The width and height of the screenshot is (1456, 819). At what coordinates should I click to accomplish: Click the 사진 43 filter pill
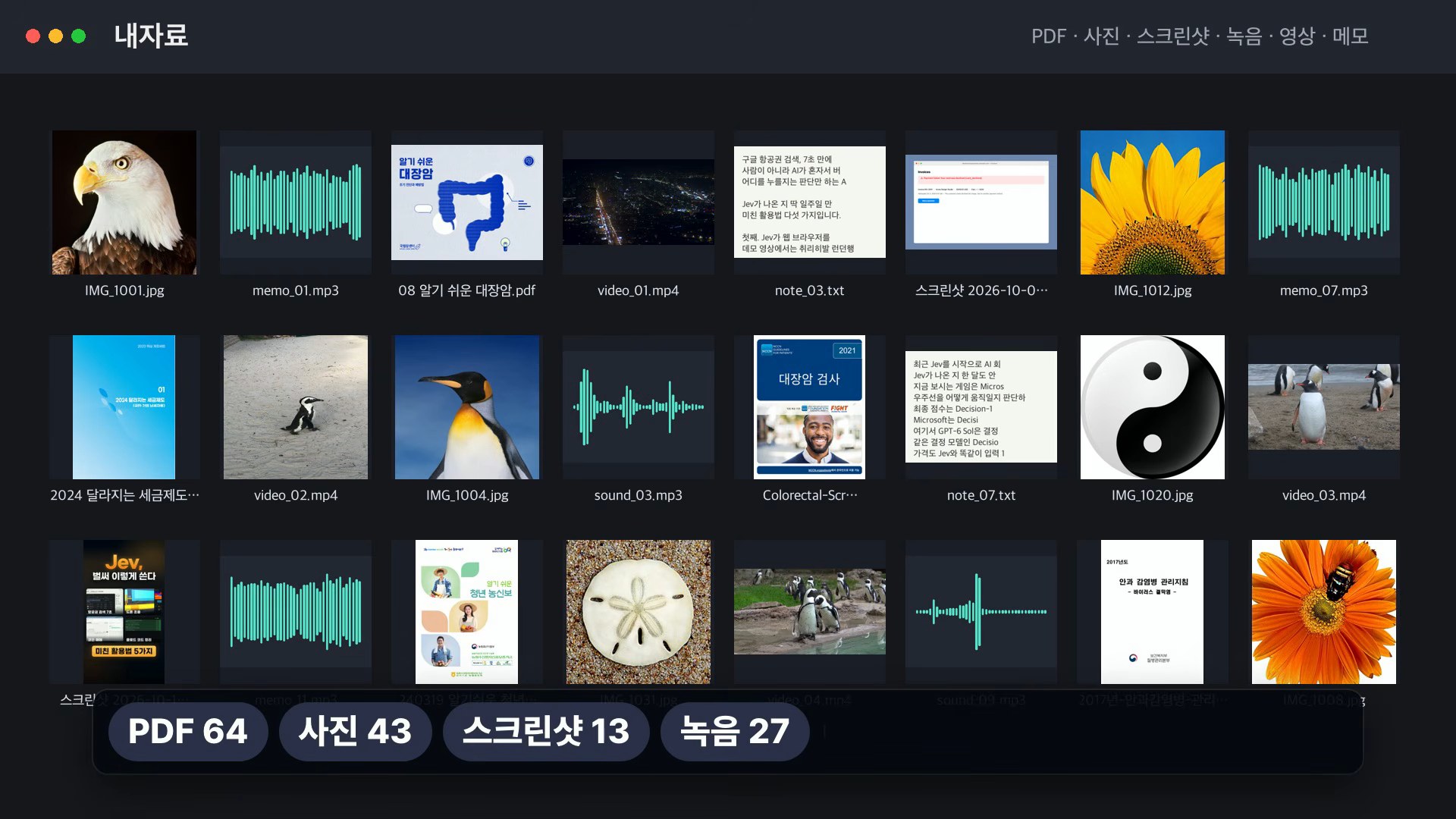(x=355, y=732)
